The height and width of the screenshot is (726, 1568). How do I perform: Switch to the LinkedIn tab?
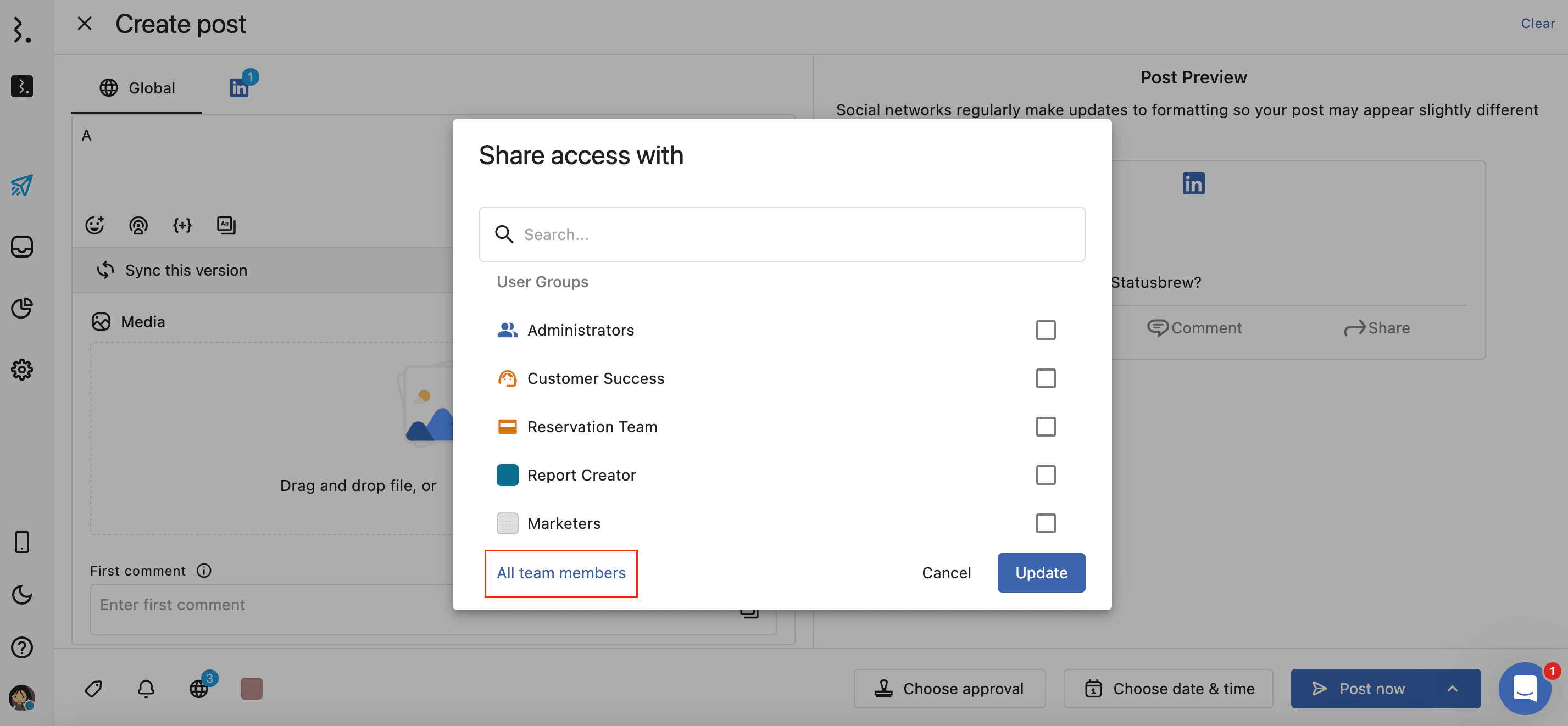(x=239, y=88)
